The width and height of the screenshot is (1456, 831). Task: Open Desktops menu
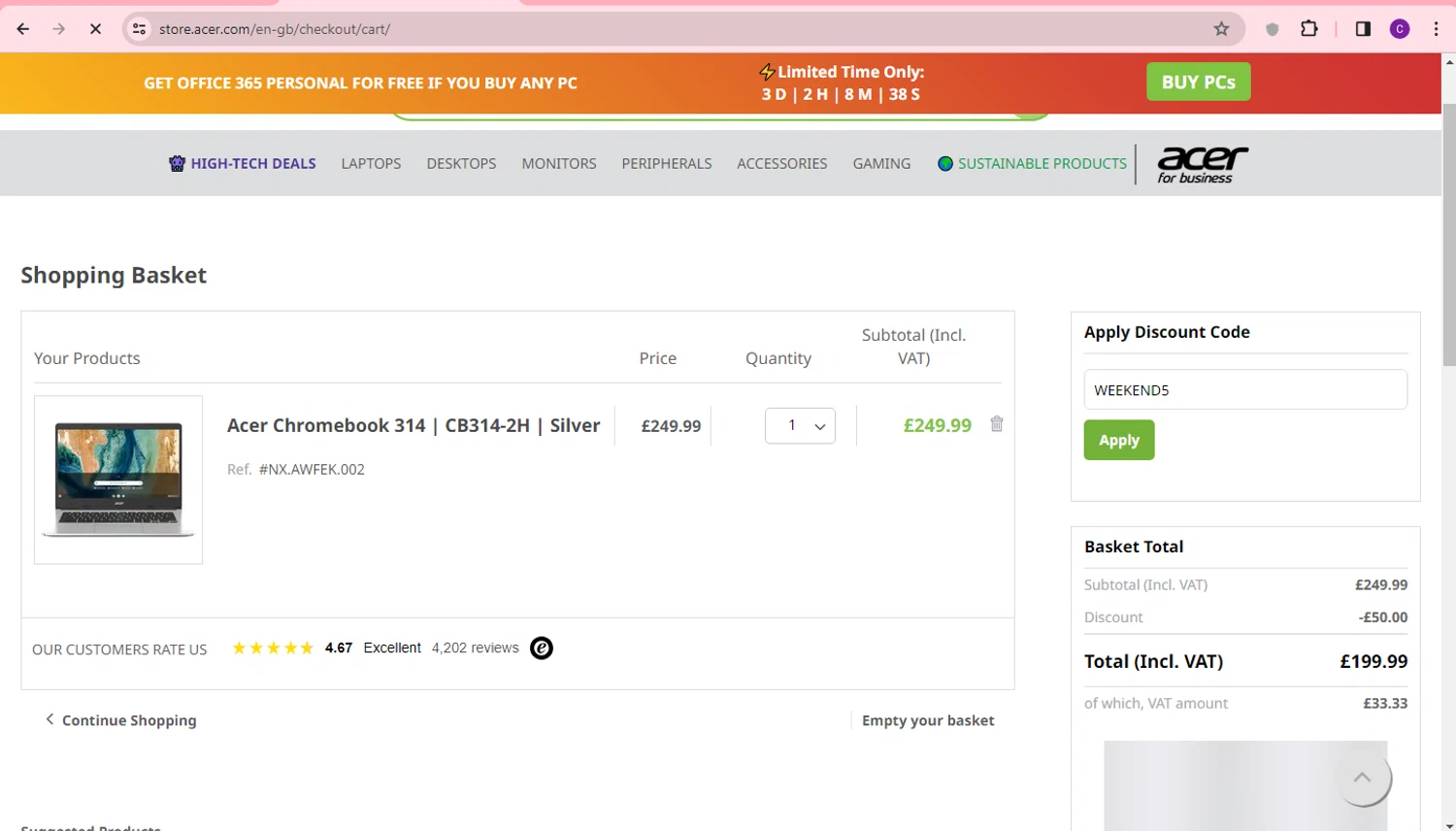tap(461, 163)
